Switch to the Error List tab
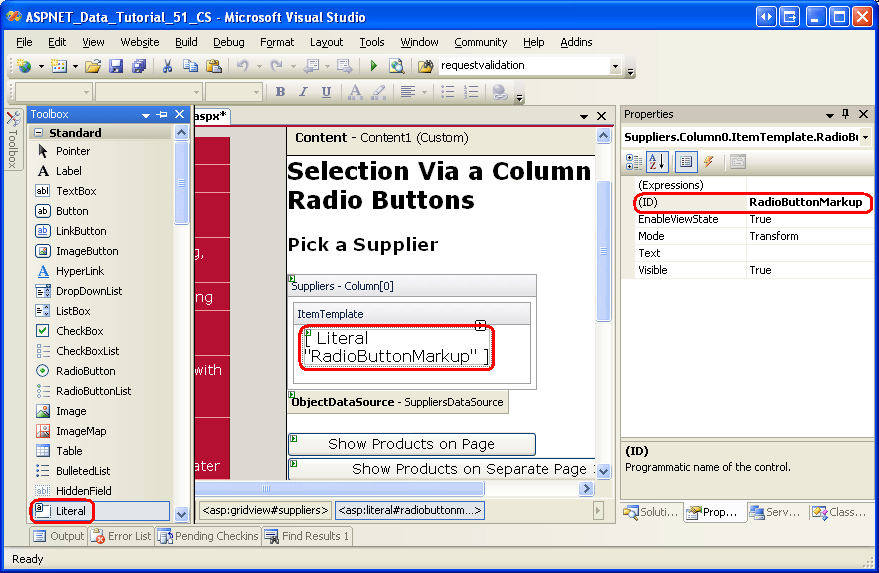This screenshot has height=573, width=879. pos(121,536)
